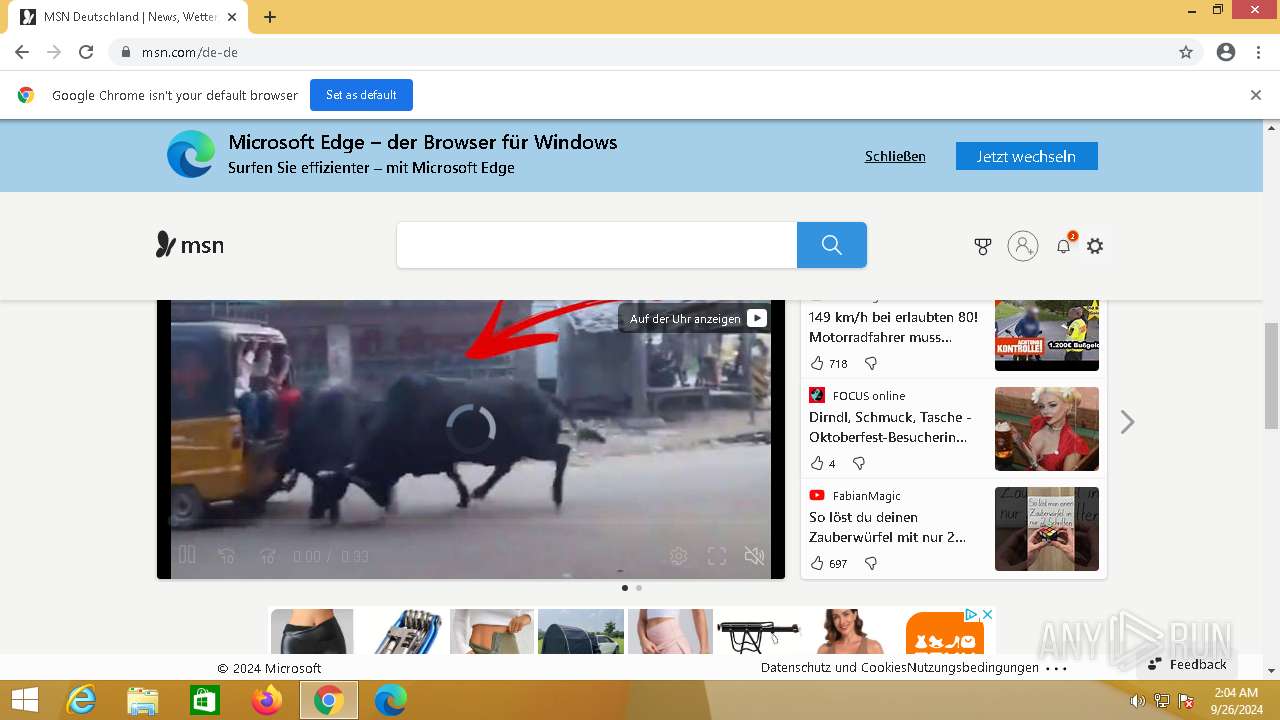This screenshot has width=1280, height=720.
Task: Show next news cards with right chevron
Action: click(x=1128, y=422)
